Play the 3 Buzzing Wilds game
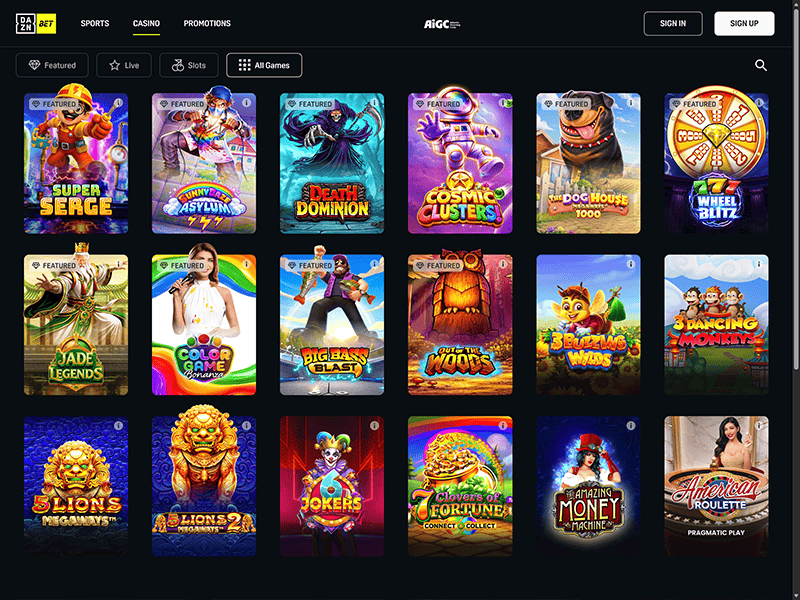Image resolution: width=800 pixels, height=600 pixels. click(588, 325)
